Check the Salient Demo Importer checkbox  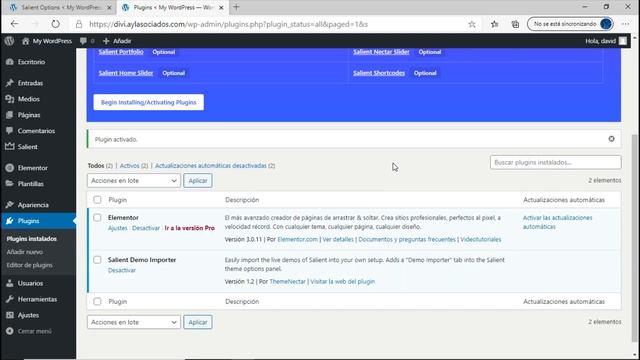tap(97, 260)
